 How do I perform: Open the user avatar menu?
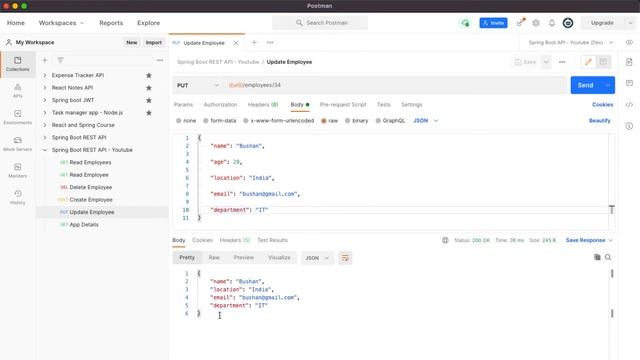(568, 23)
